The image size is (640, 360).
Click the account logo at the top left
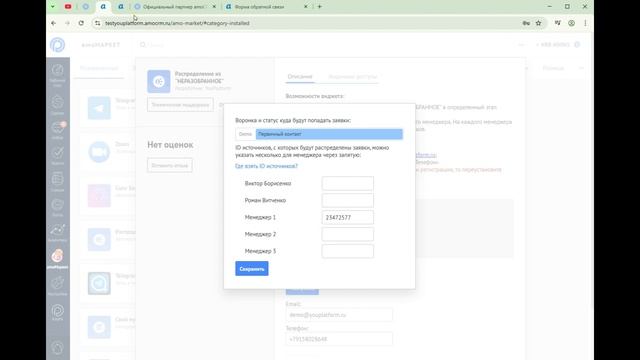(x=58, y=44)
